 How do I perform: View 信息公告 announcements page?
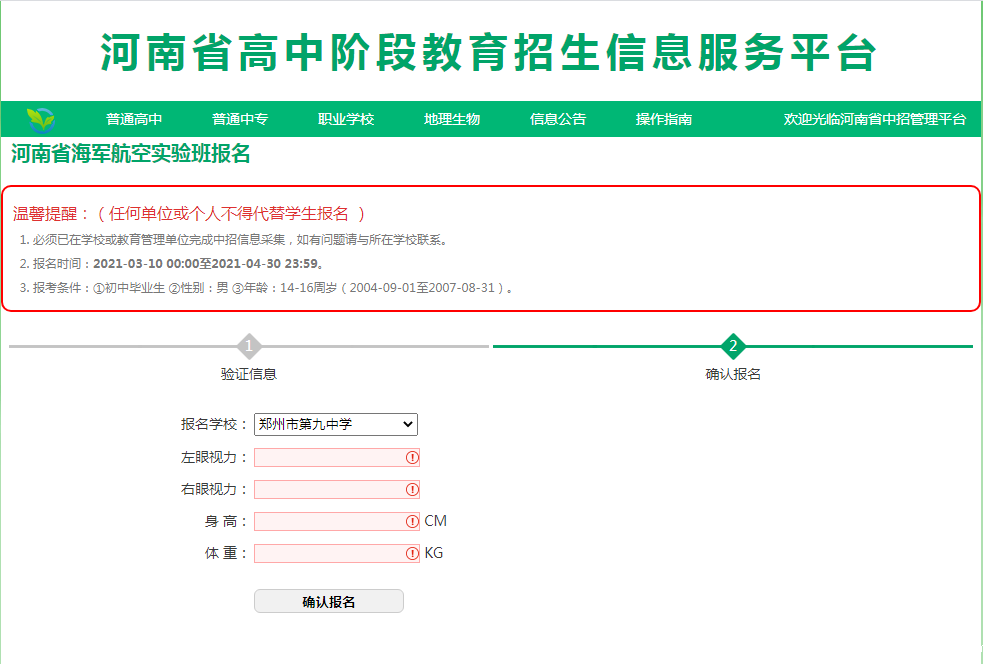point(558,119)
